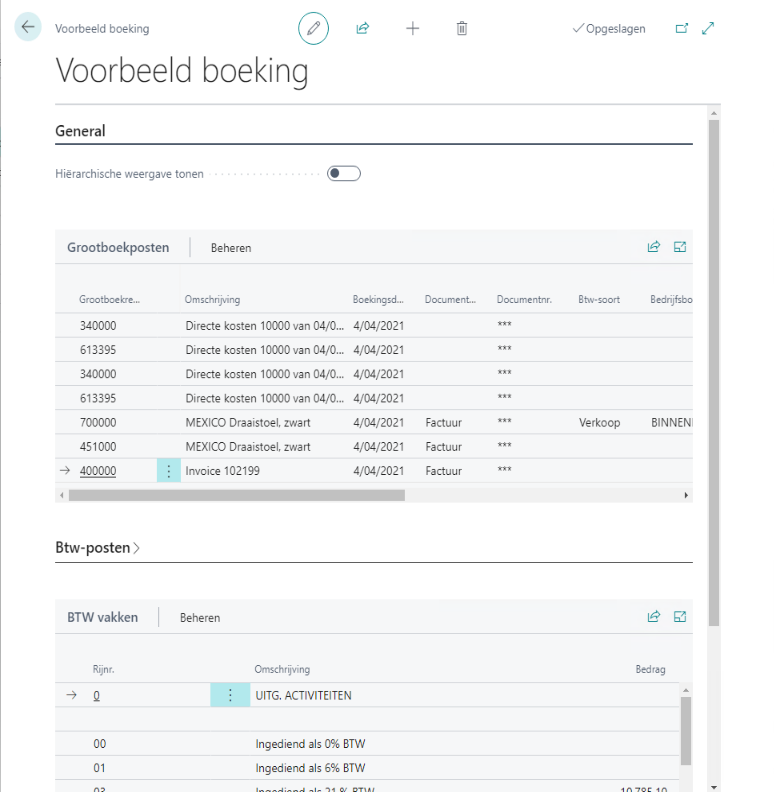This screenshot has width=774, height=792.
Task: Toggle Hiërarchische weergave tonen switch
Action: point(344,174)
